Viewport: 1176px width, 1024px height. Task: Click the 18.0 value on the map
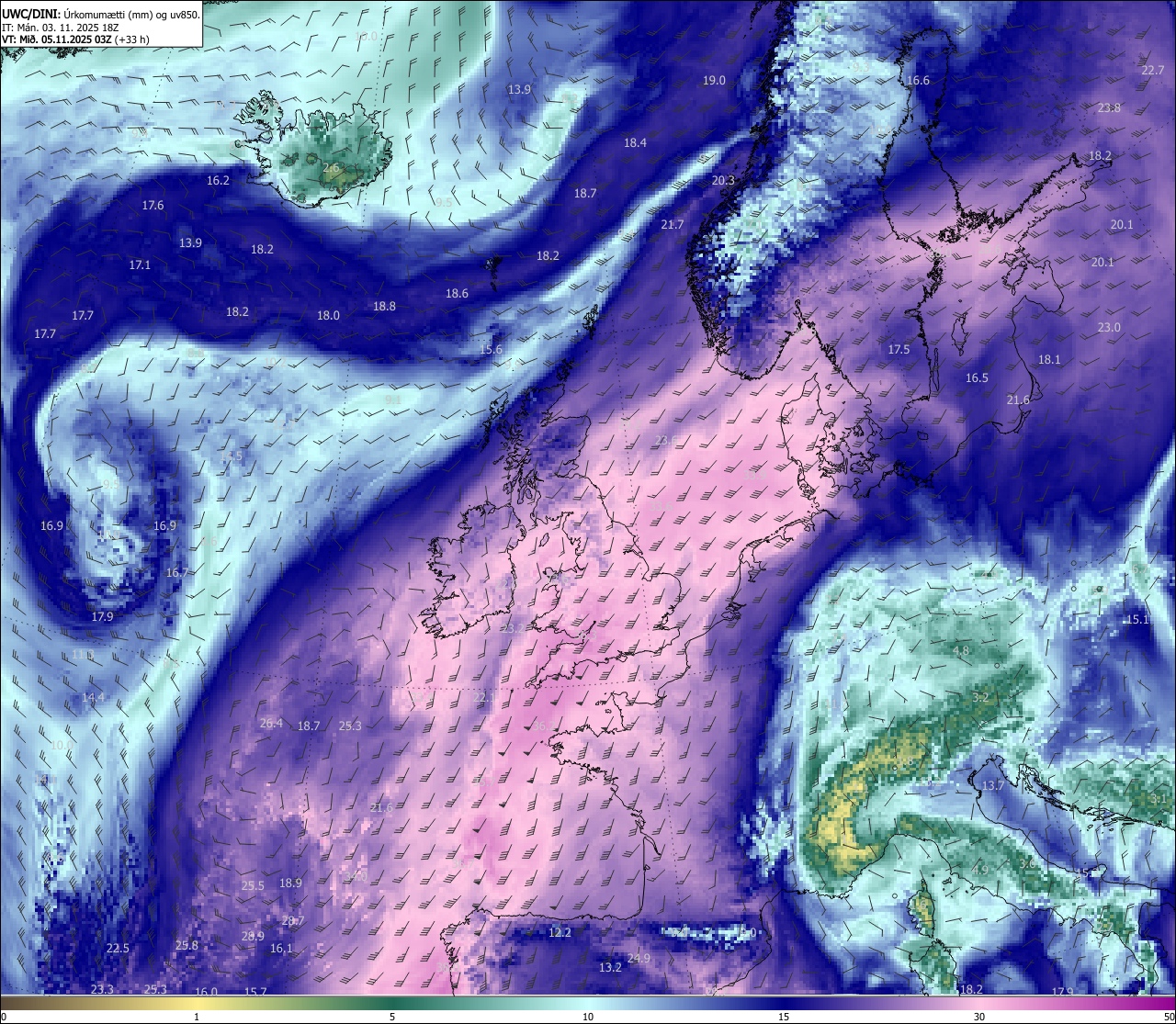coord(328,316)
